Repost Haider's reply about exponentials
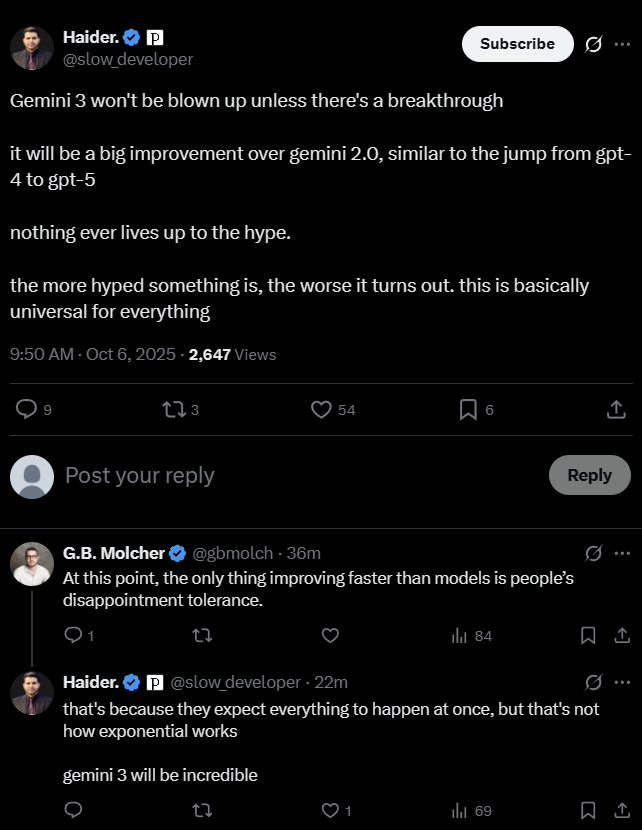Screen dimensions: 642x830 [201, 810]
